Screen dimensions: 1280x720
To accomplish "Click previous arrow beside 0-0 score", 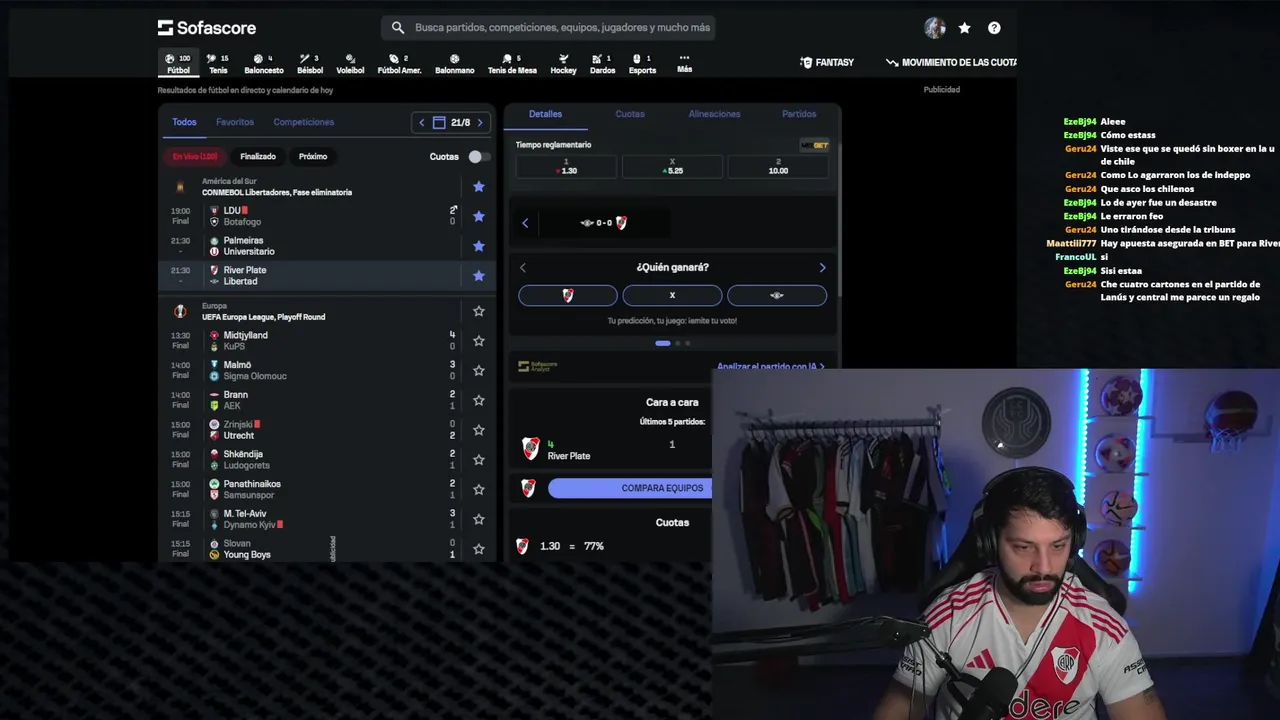I will pyautogui.click(x=525, y=223).
